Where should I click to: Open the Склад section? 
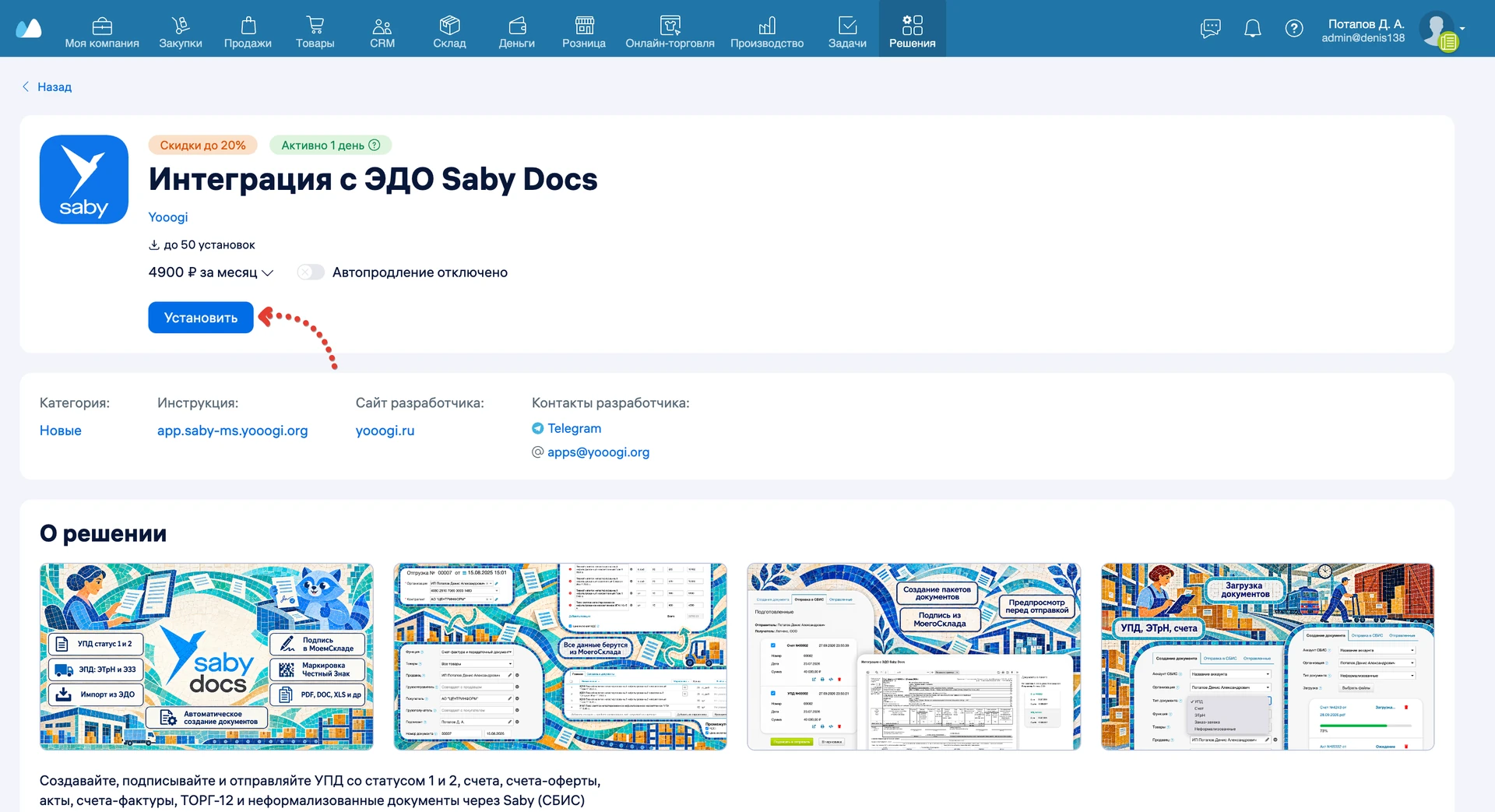(449, 32)
